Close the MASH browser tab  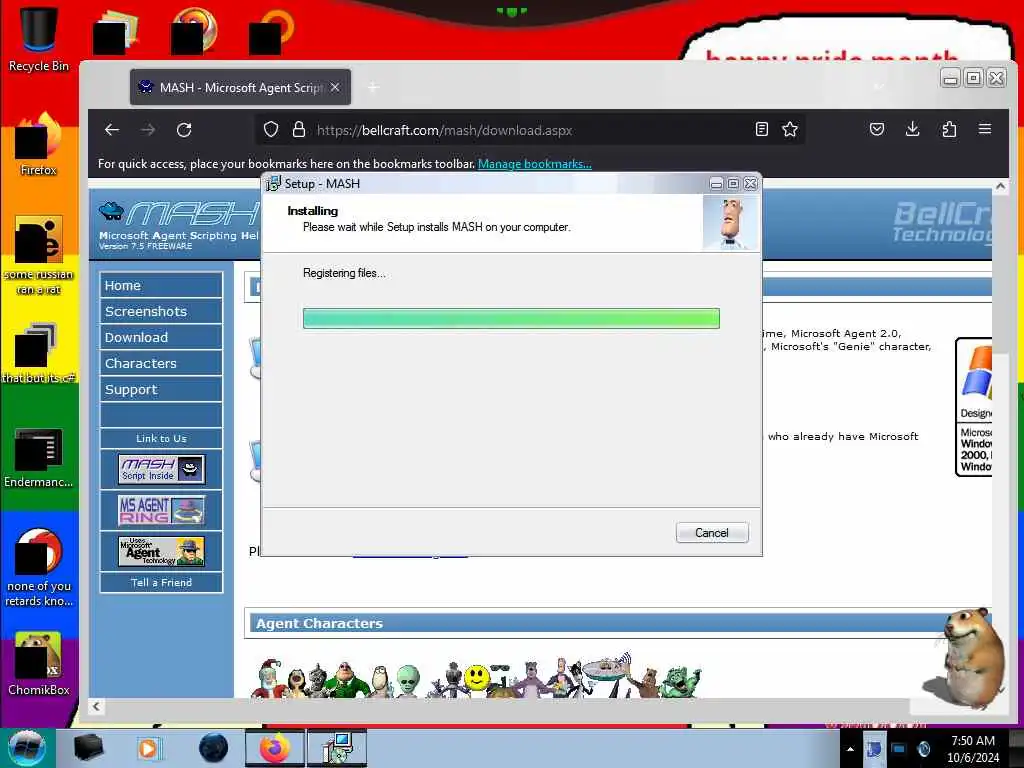tap(334, 87)
